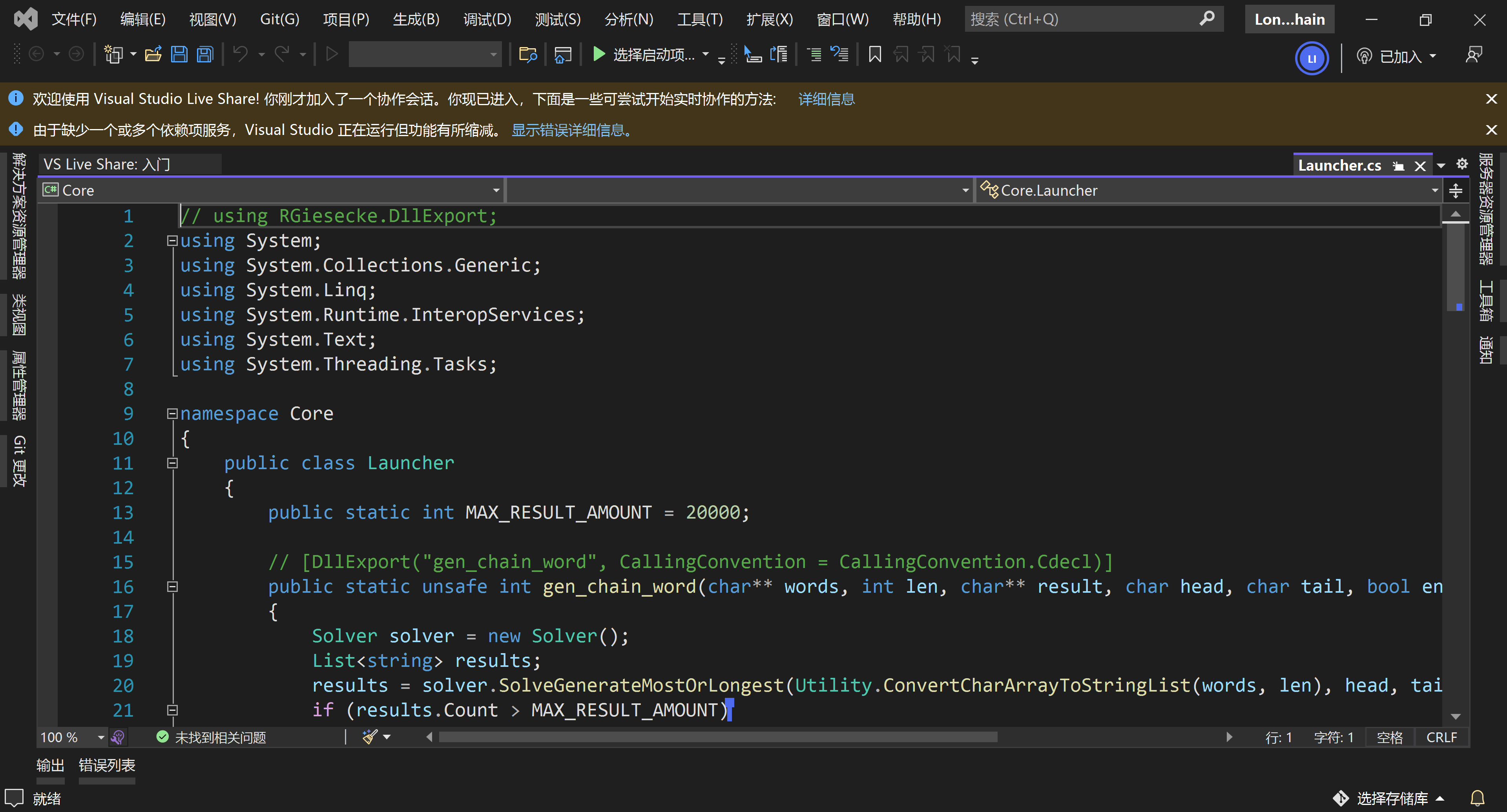Pin the Launcher.cs tab

coord(1399,166)
